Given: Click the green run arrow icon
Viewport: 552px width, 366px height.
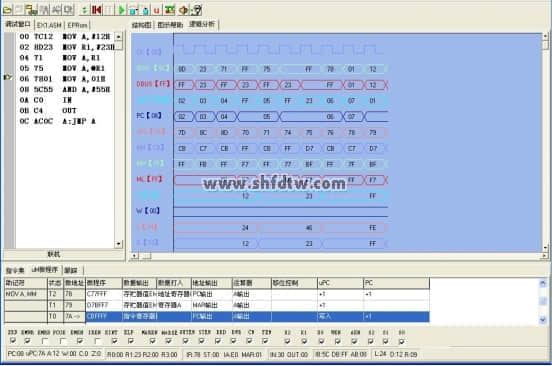Looking at the screenshot, I should pos(122,10).
